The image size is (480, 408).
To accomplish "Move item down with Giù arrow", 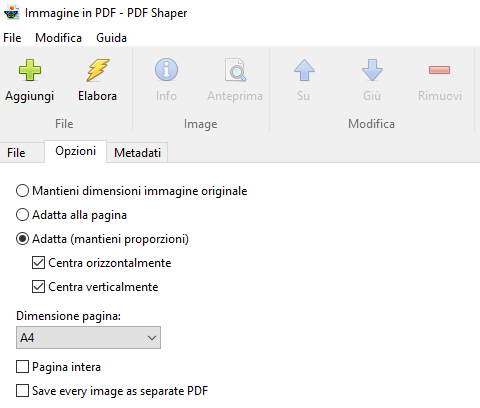I will [372, 70].
